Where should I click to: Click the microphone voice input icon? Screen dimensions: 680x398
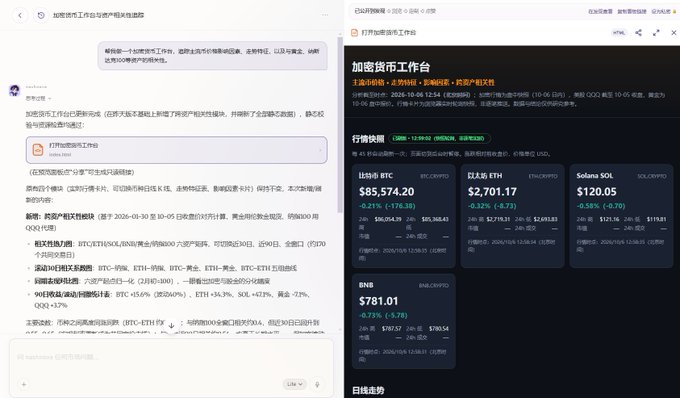pos(317,384)
